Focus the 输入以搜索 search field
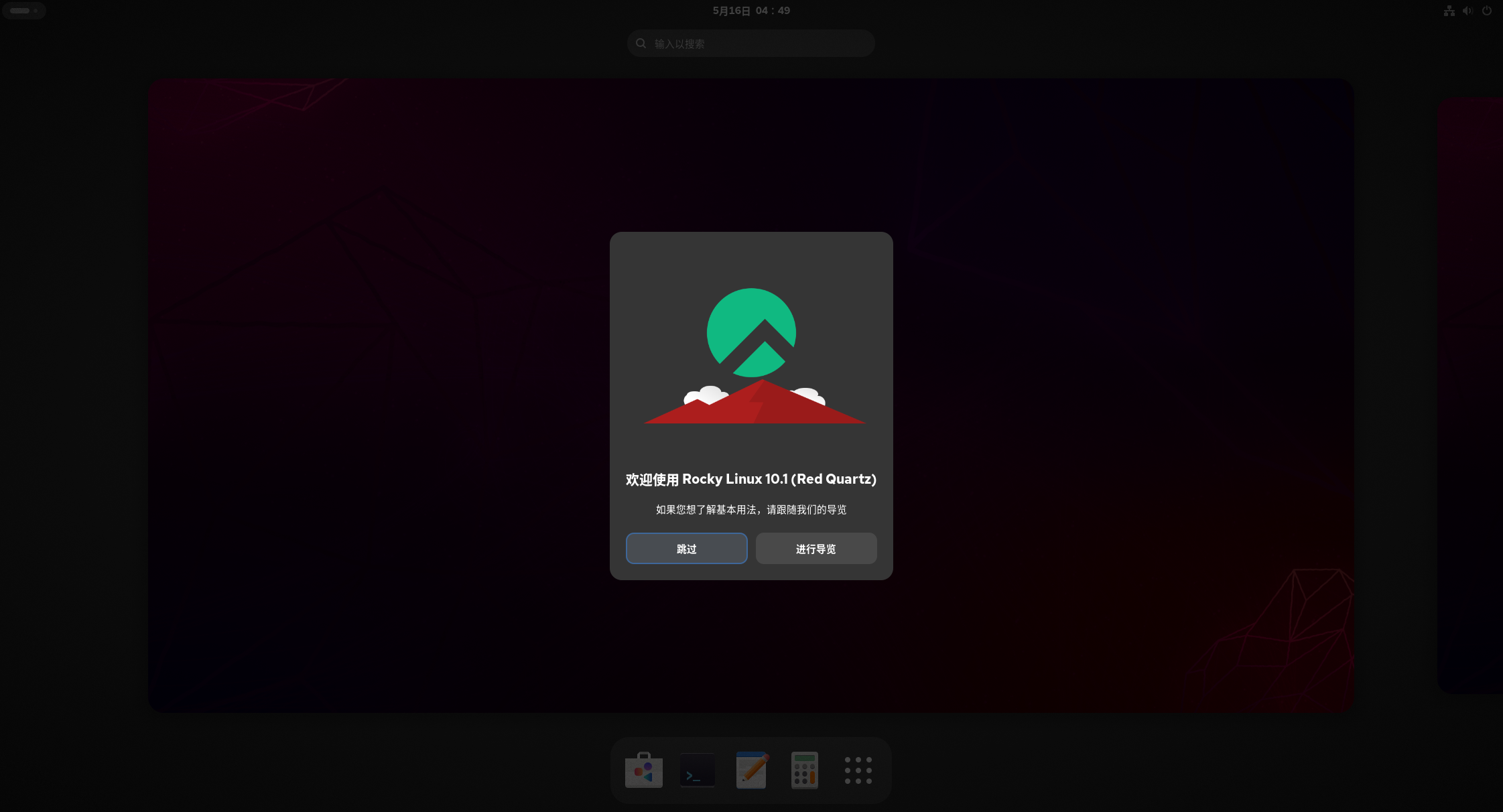Image resolution: width=1503 pixels, height=812 pixels. (751, 44)
